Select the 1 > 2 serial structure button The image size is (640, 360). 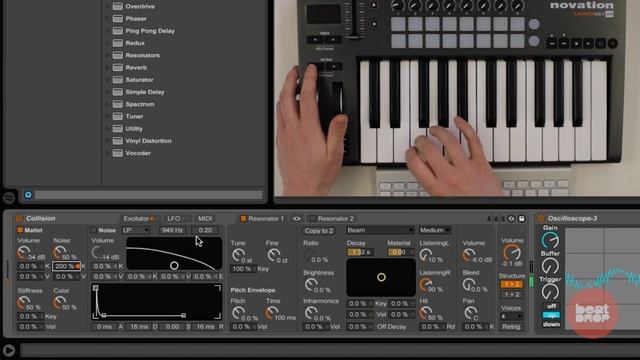pyautogui.click(x=511, y=284)
